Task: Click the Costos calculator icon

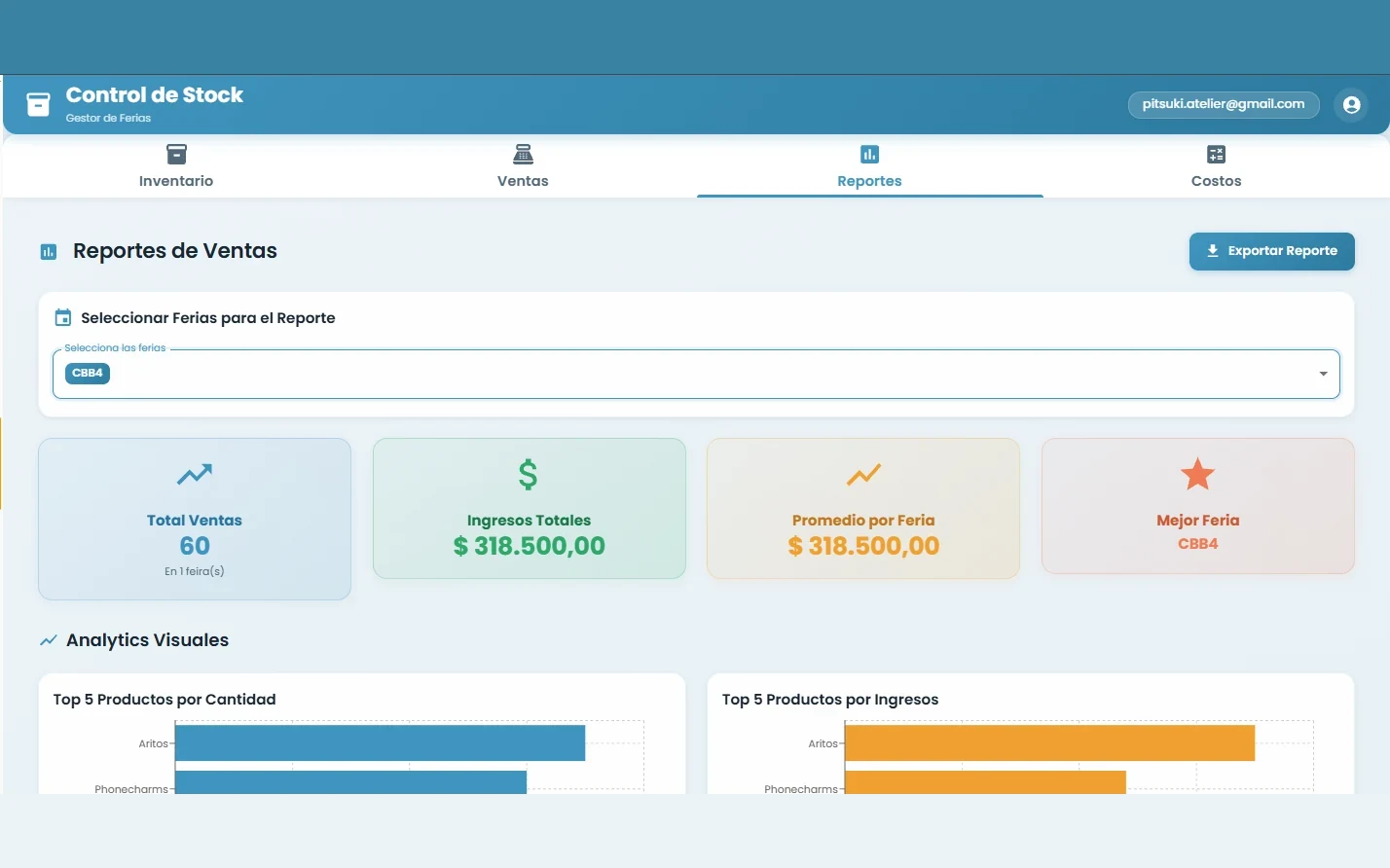Action: [x=1216, y=154]
